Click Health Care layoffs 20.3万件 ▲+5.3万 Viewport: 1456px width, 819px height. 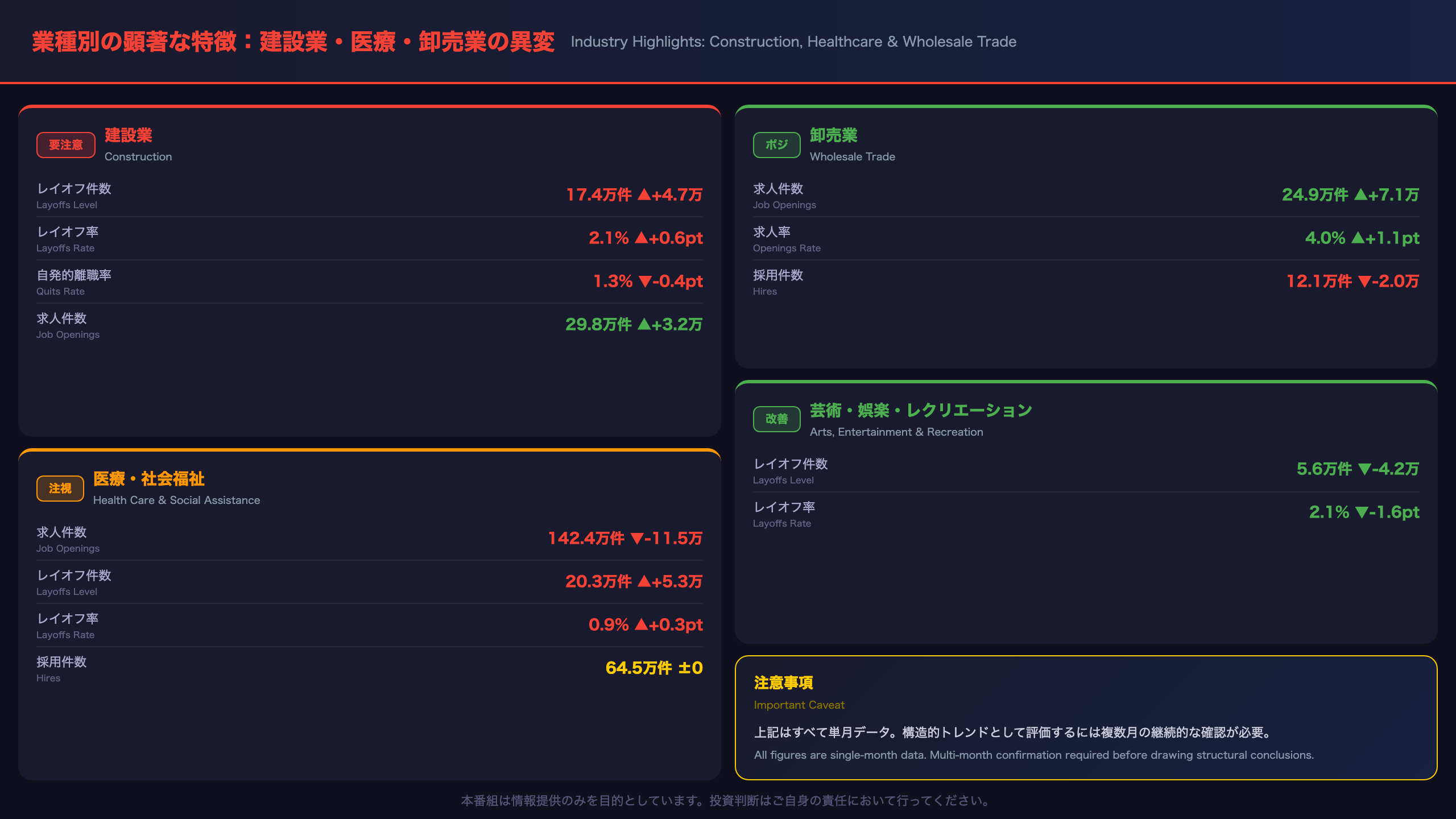[x=634, y=582]
